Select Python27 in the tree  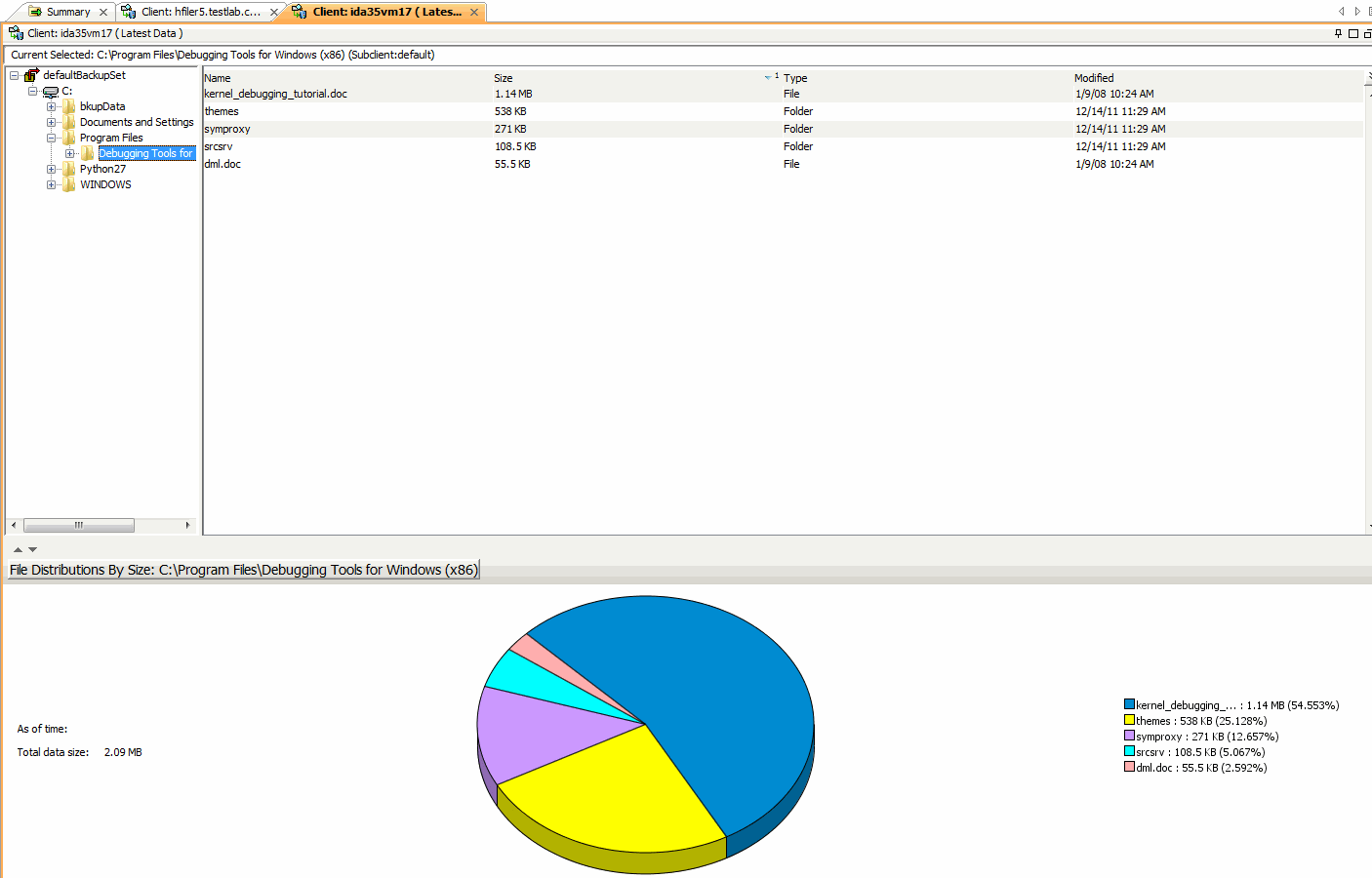(102, 169)
